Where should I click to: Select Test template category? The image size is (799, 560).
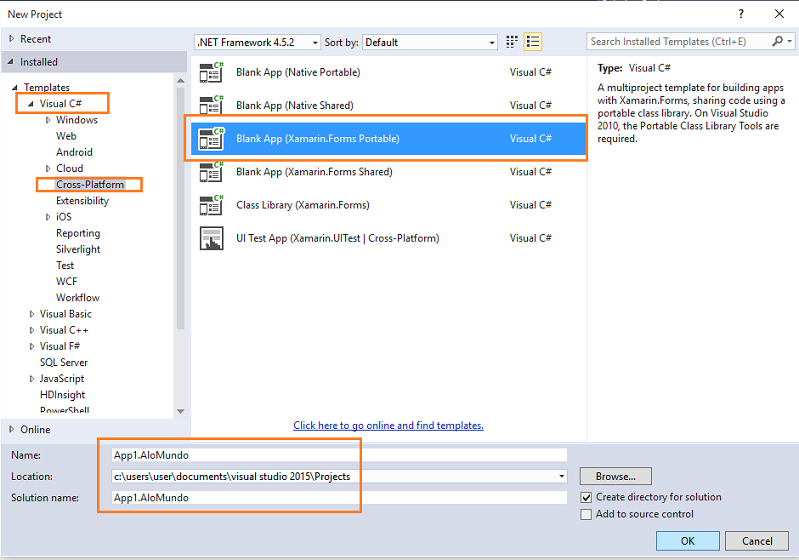(65, 265)
